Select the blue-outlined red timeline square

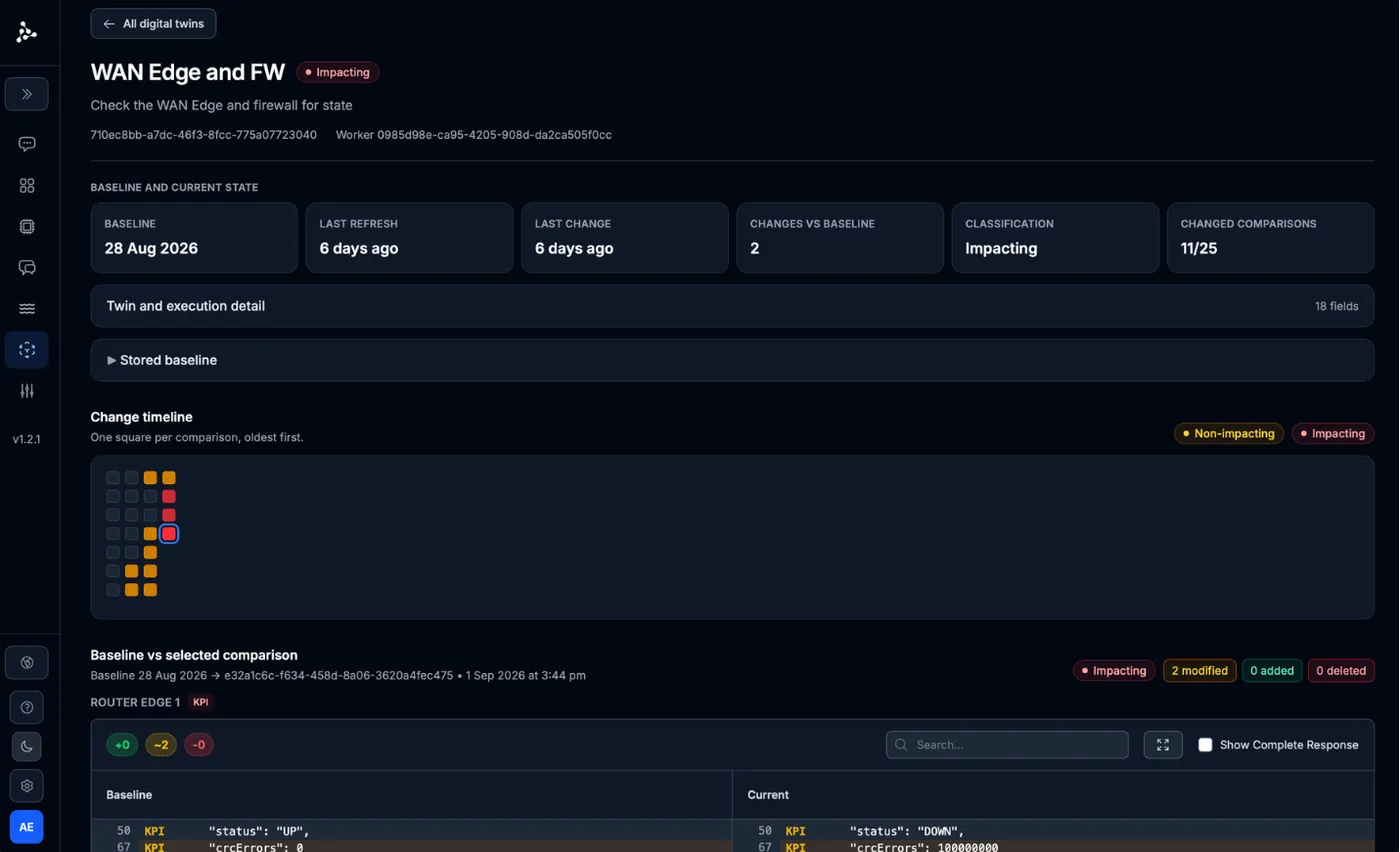click(x=169, y=534)
